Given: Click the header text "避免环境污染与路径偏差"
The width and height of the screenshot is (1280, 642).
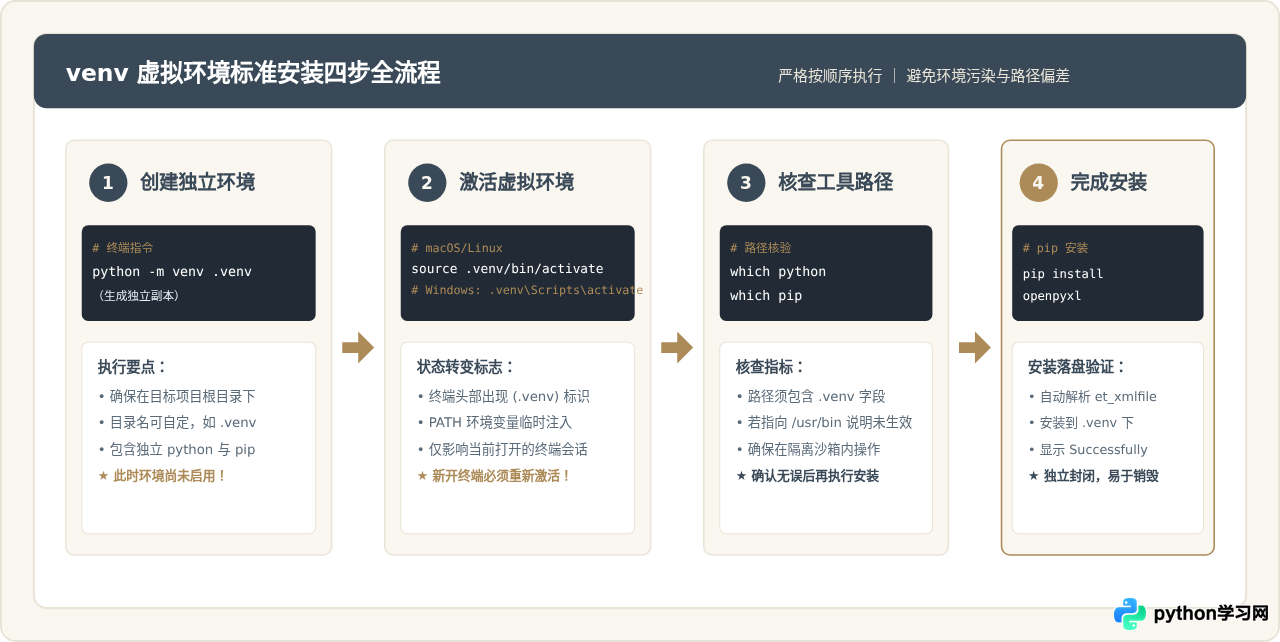Looking at the screenshot, I should tap(988, 76).
